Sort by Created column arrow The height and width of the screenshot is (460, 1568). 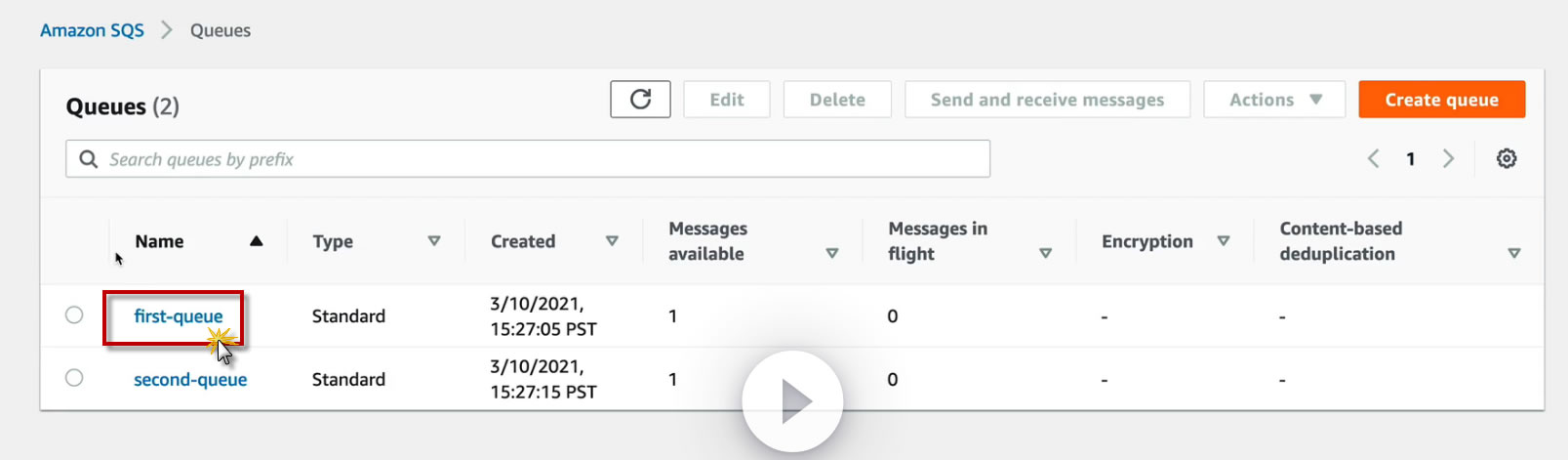(612, 241)
